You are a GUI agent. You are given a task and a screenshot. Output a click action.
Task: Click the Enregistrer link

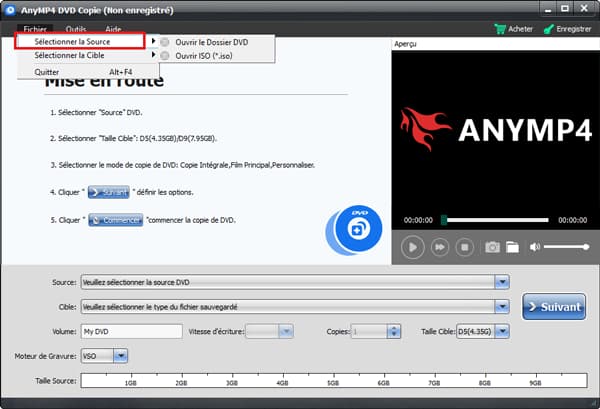[x=573, y=29]
